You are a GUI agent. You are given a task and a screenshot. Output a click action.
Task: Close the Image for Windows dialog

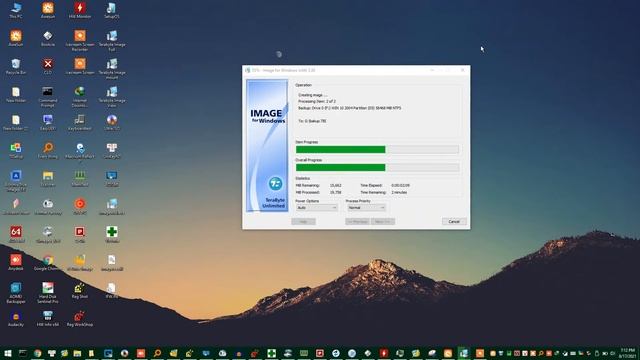click(x=462, y=70)
